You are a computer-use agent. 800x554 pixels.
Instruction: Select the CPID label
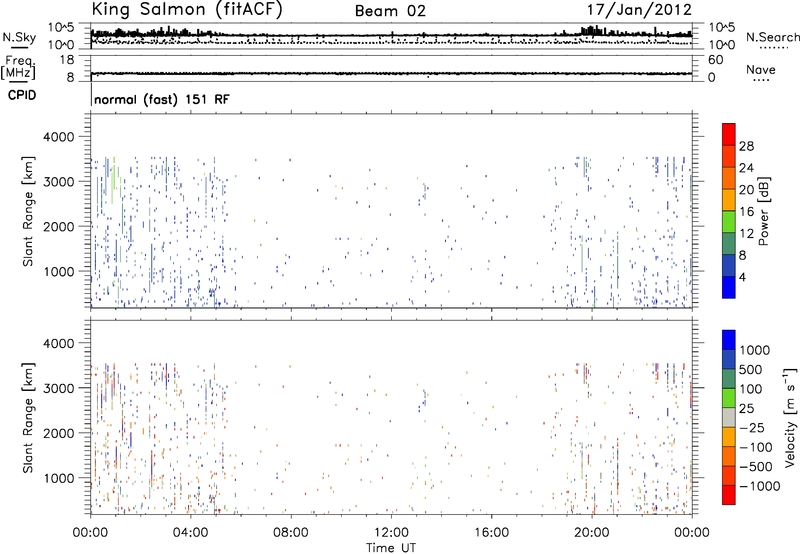(22, 95)
